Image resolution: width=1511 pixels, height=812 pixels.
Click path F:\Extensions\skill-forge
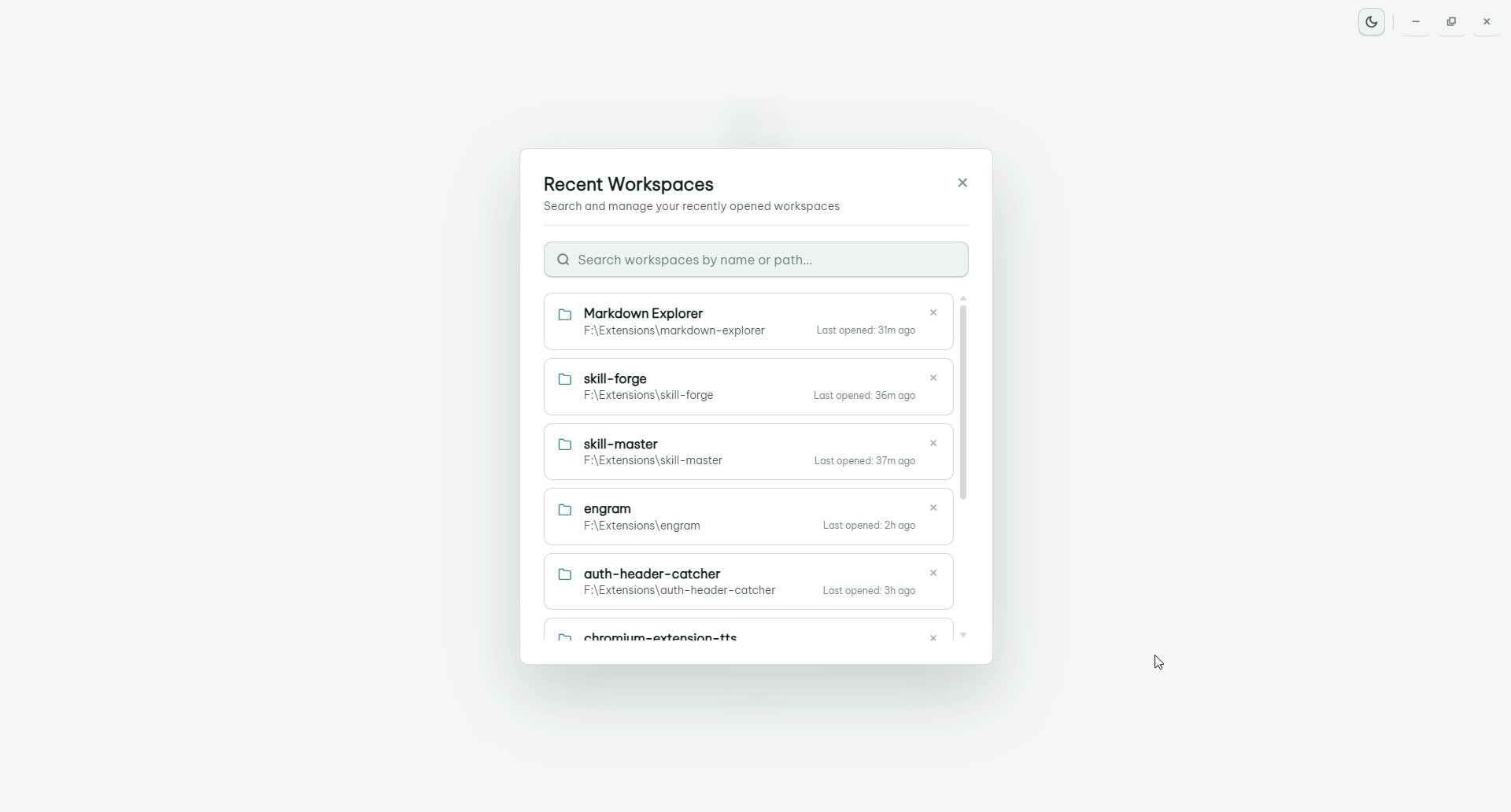tap(648, 397)
